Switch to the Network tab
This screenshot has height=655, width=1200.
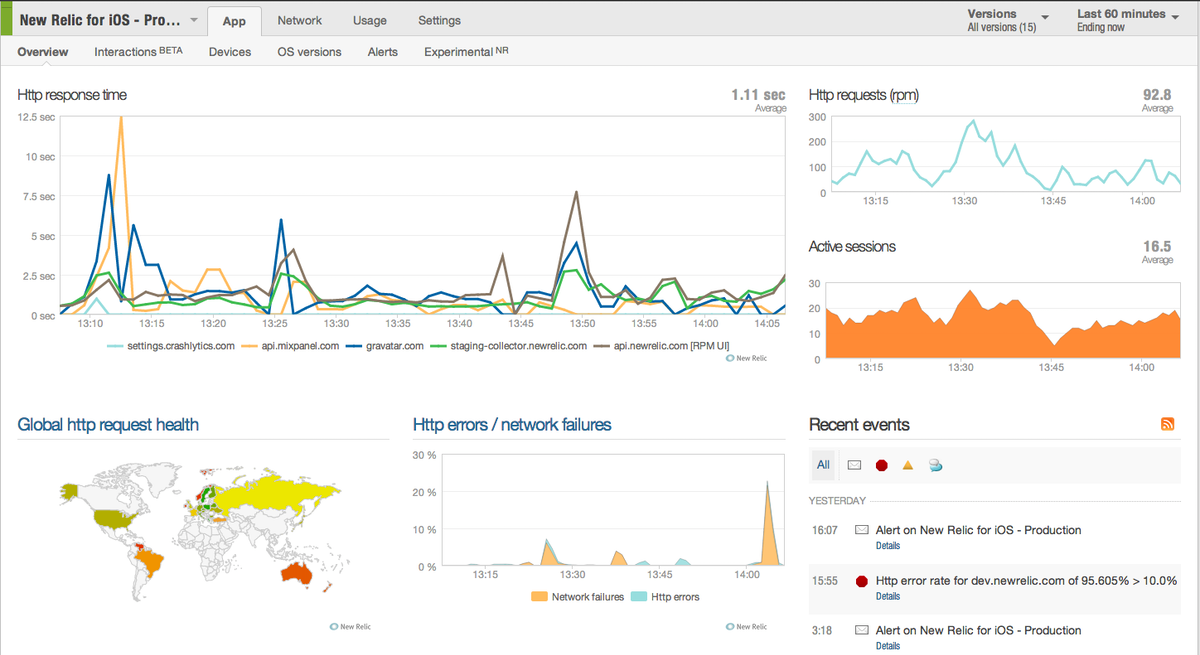pos(299,20)
